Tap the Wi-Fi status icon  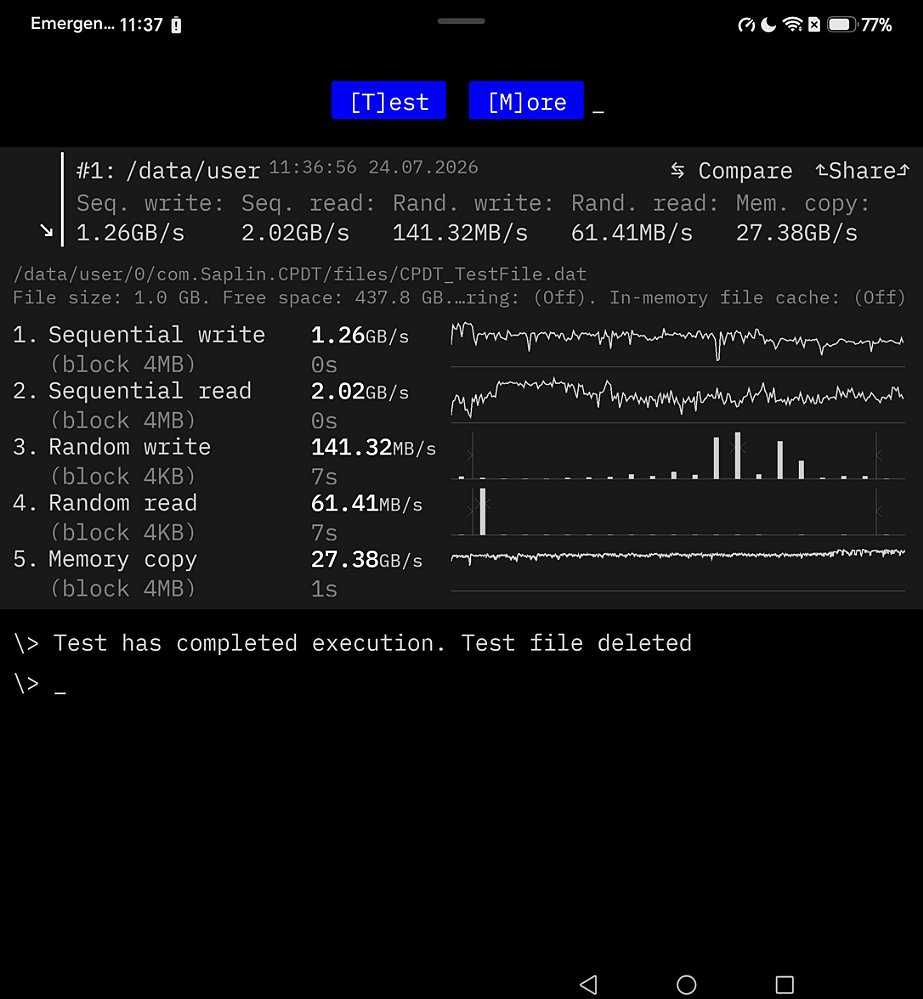792,25
